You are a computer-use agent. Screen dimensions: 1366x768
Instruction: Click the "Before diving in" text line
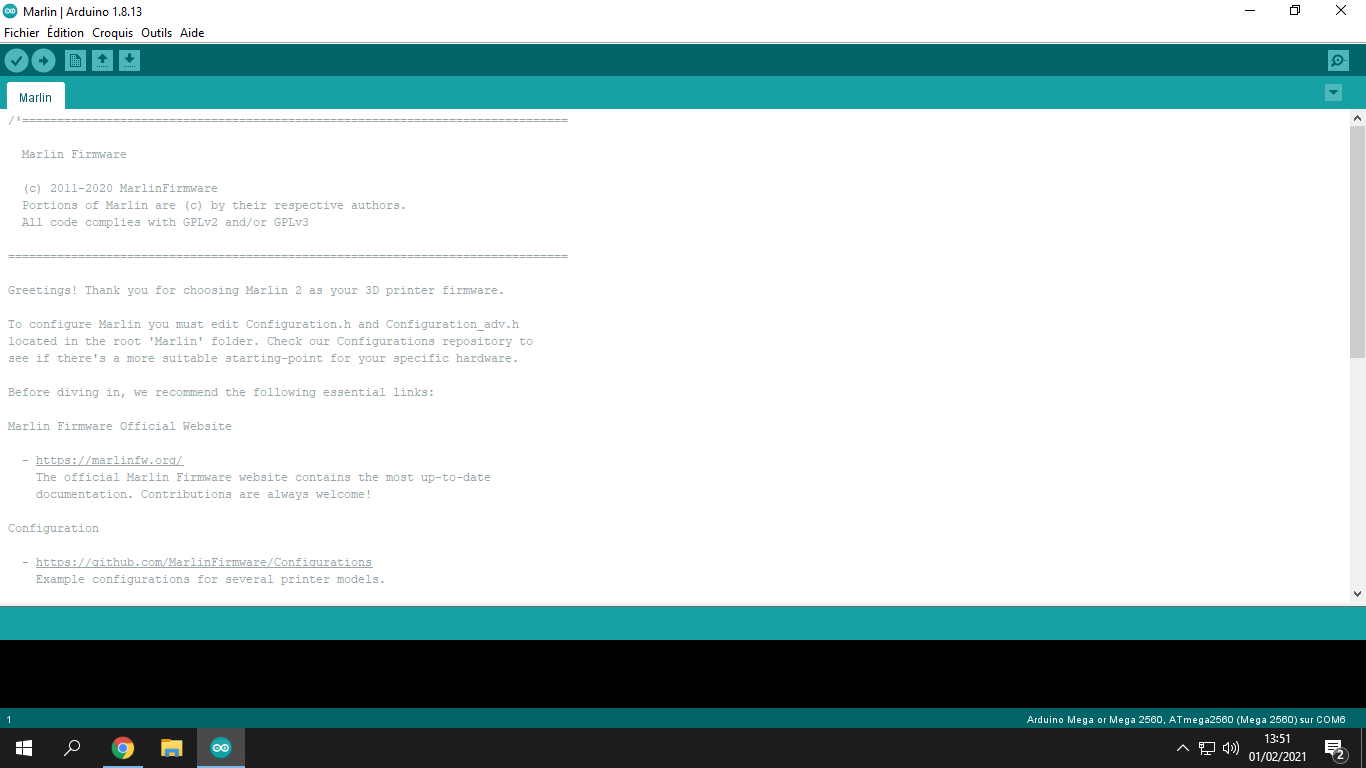click(221, 392)
